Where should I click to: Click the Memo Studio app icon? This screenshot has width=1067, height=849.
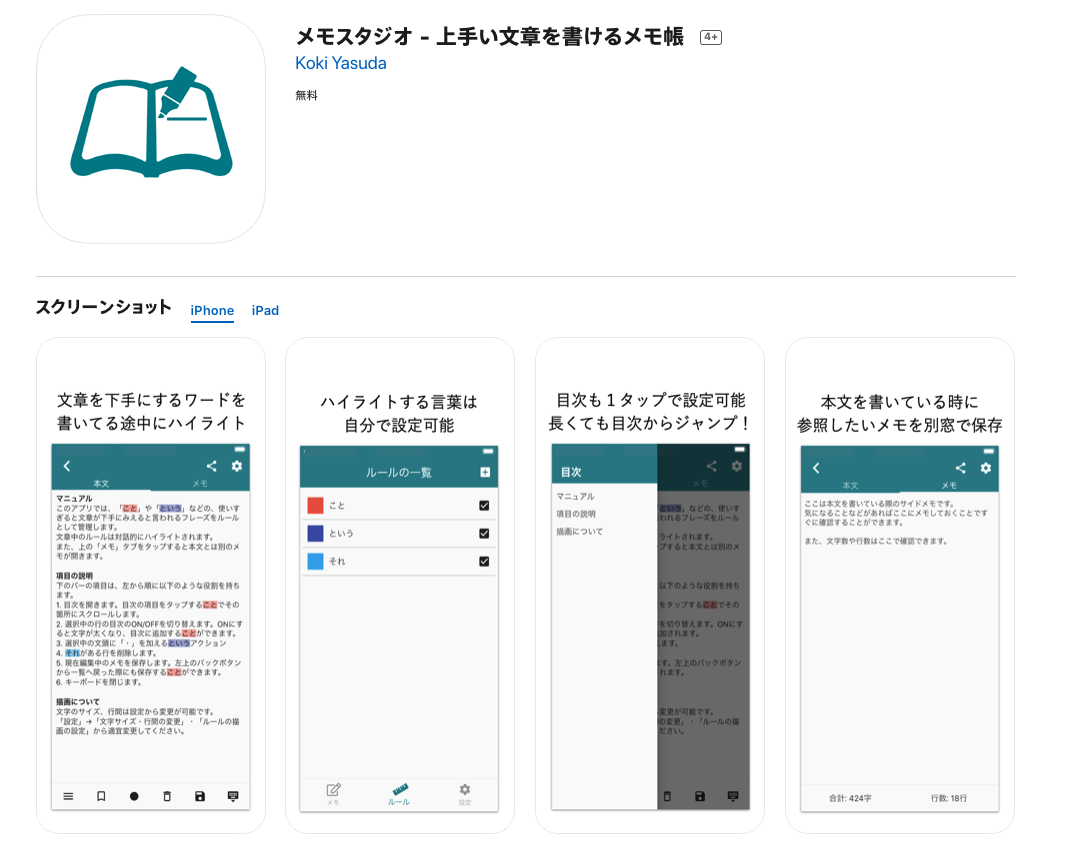(x=151, y=129)
